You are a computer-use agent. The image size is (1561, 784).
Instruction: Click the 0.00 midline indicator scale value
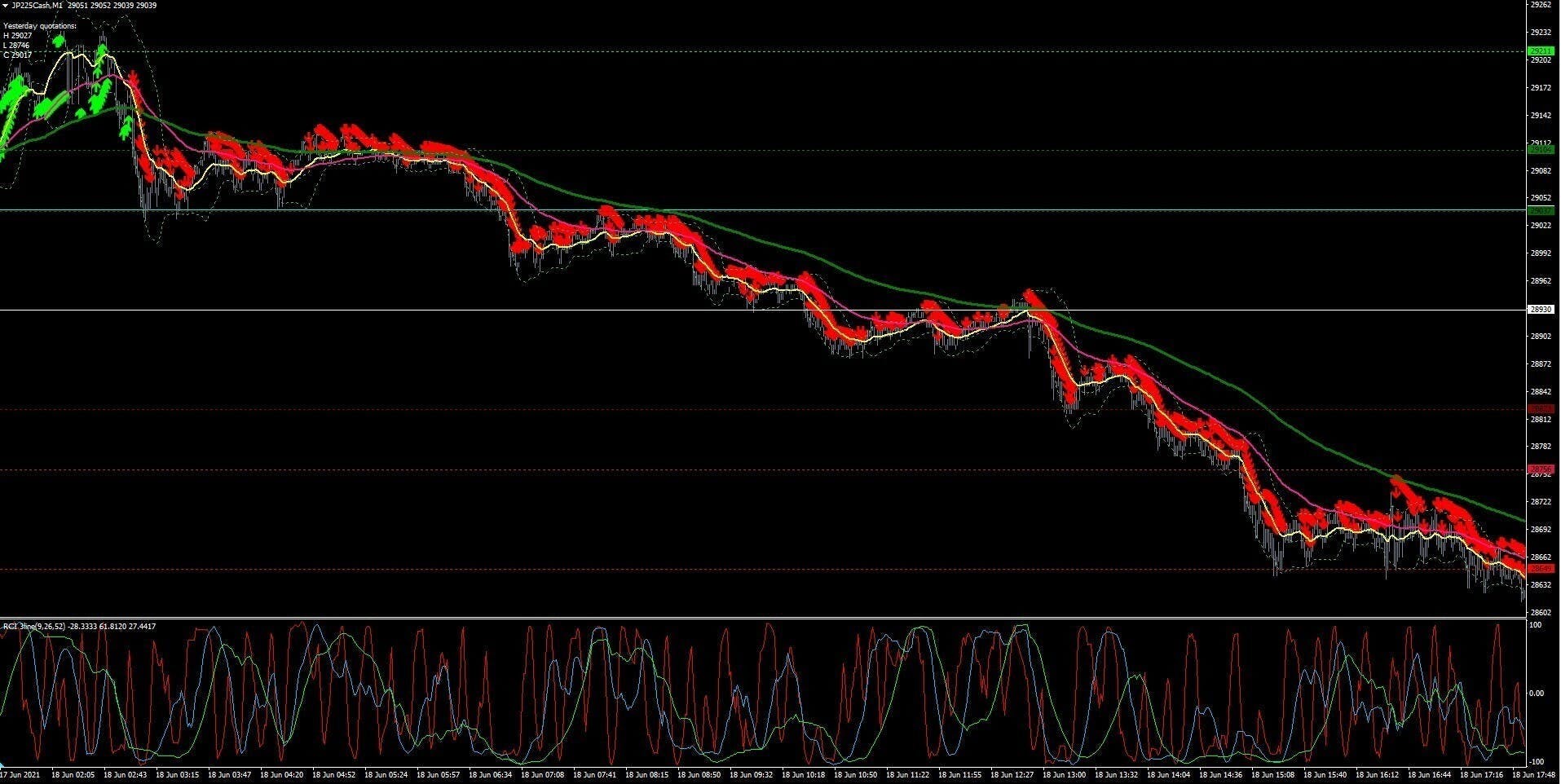click(x=1536, y=694)
